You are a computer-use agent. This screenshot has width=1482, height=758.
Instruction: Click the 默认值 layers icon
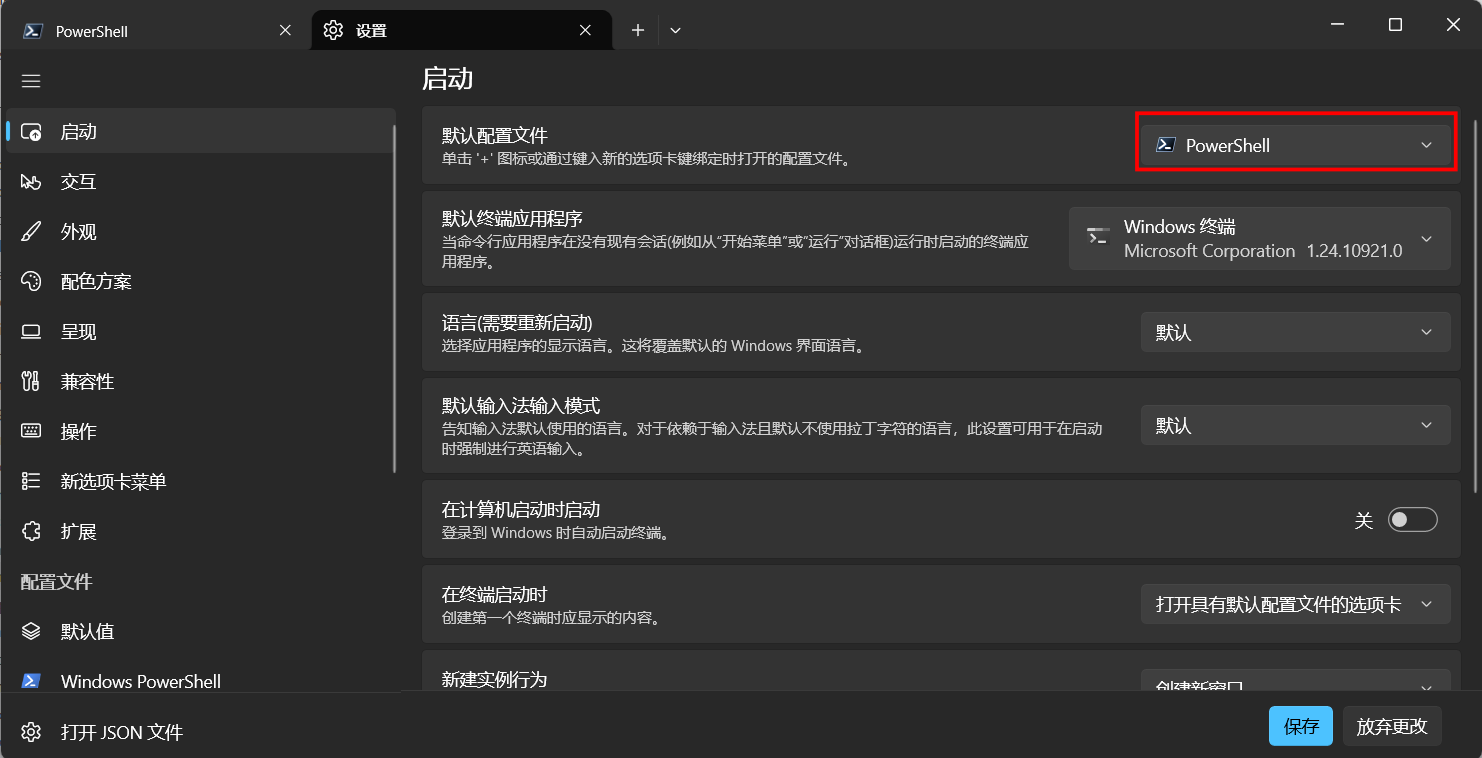point(31,632)
